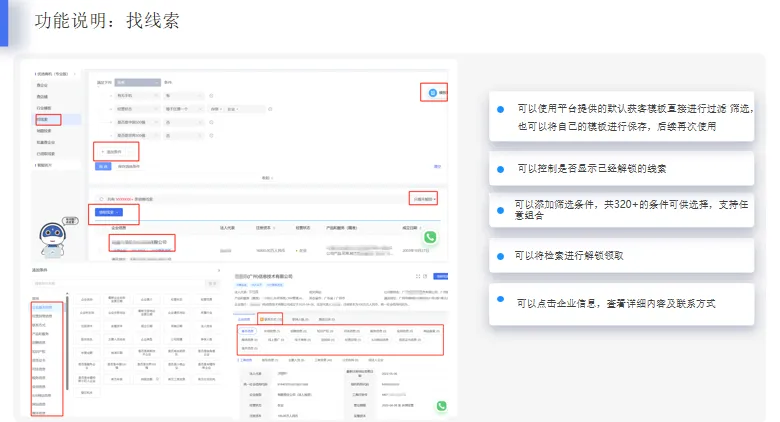Click the green phone icon beside the results table
The image size is (780, 422).
430,237
